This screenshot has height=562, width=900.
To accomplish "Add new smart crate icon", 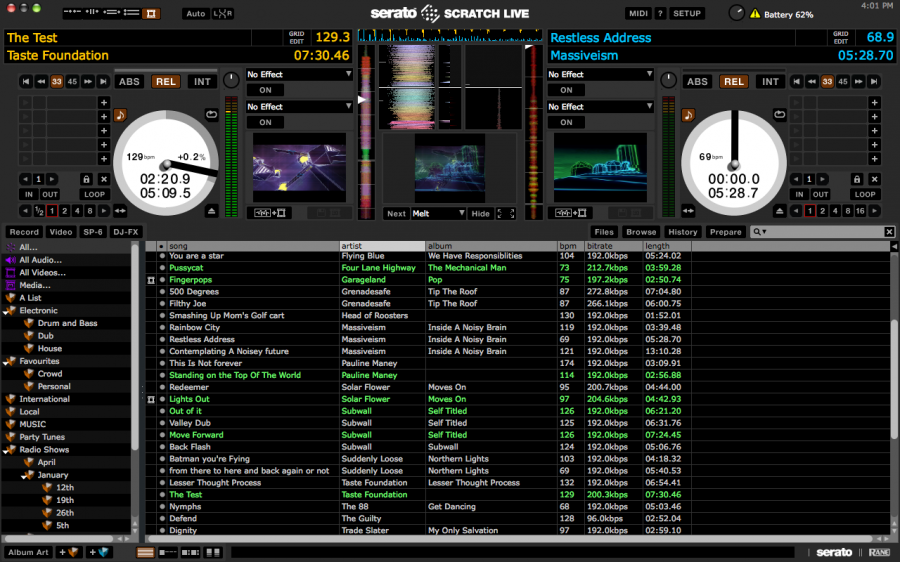I will coord(99,552).
